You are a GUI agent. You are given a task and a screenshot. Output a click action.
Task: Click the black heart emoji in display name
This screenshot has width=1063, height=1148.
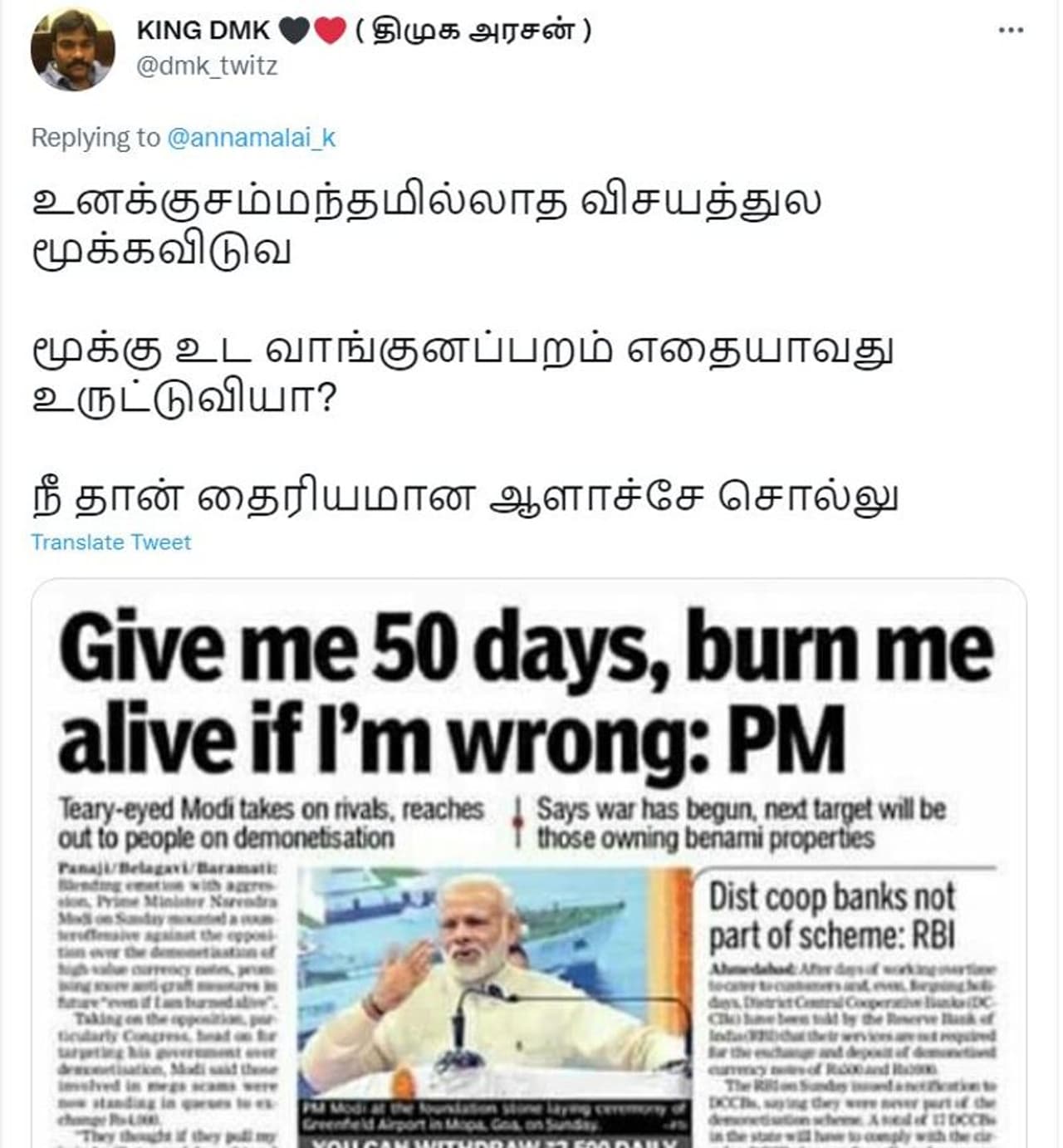(294, 31)
